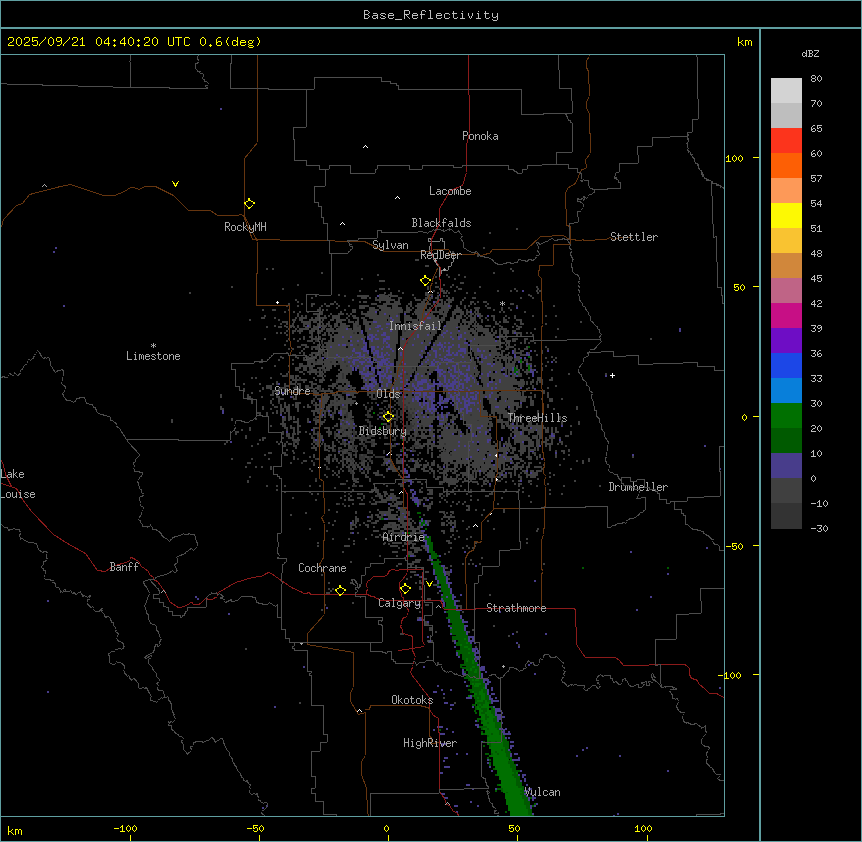The height and width of the screenshot is (842, 862).
Task: Click the asterisk marker above Limestone
Action: [153, 344]
